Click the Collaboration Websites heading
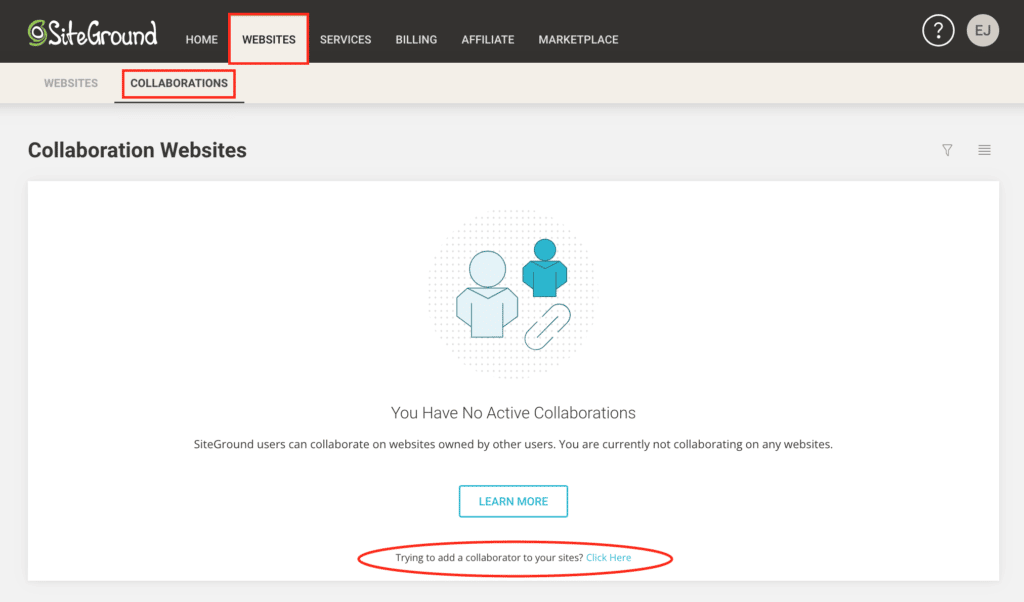This screenshot has height=602, width=1024. [137, 150]
